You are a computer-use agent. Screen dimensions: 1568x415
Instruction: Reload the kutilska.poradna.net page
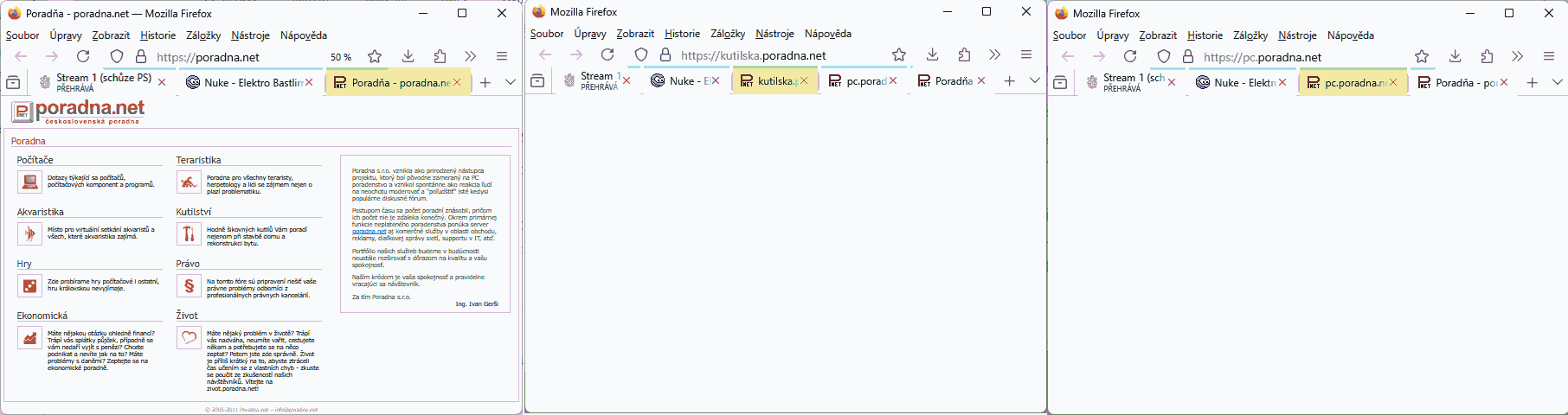[x=607, y=54]
